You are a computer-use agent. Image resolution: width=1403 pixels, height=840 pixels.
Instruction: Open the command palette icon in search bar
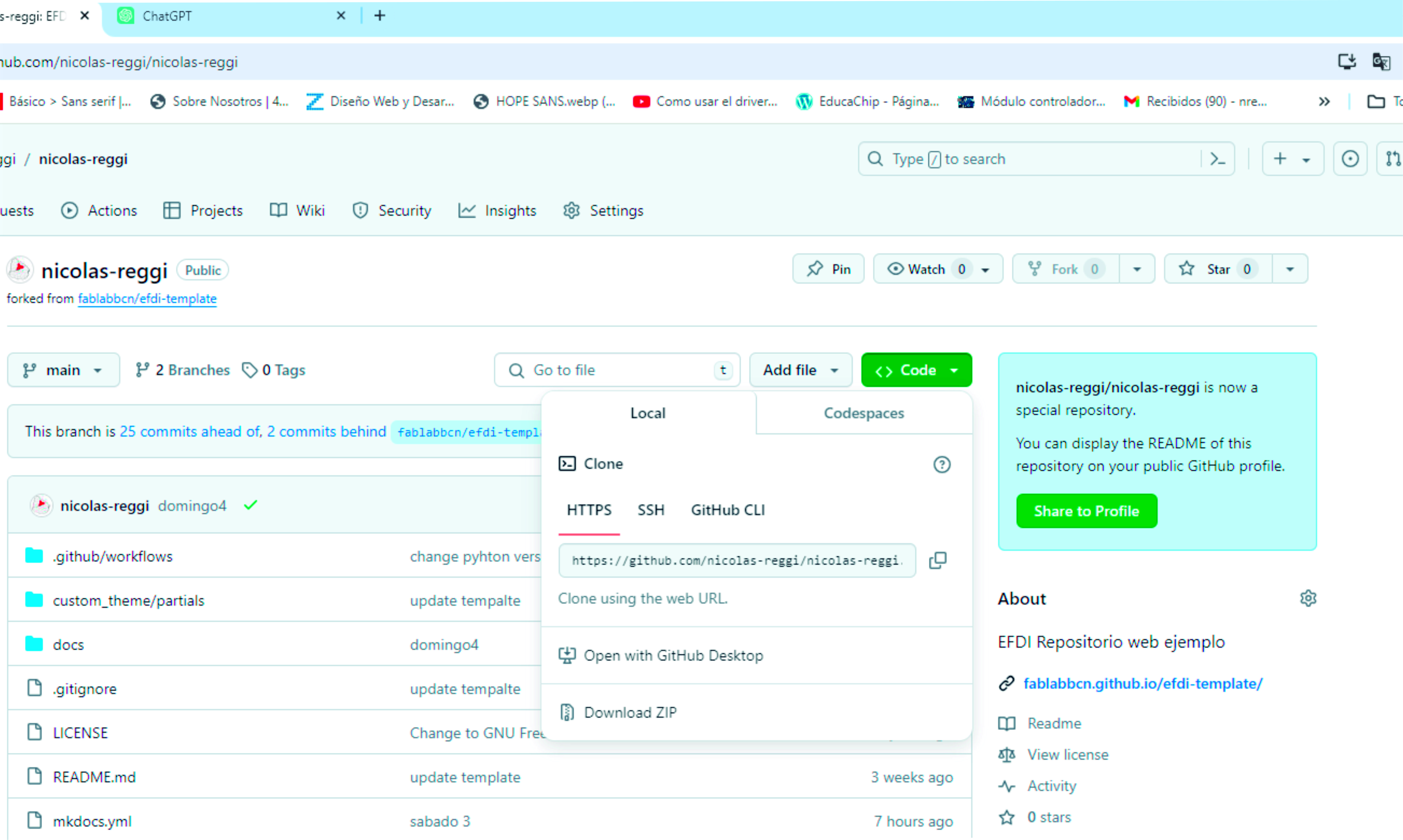(x=1217, y=159)
